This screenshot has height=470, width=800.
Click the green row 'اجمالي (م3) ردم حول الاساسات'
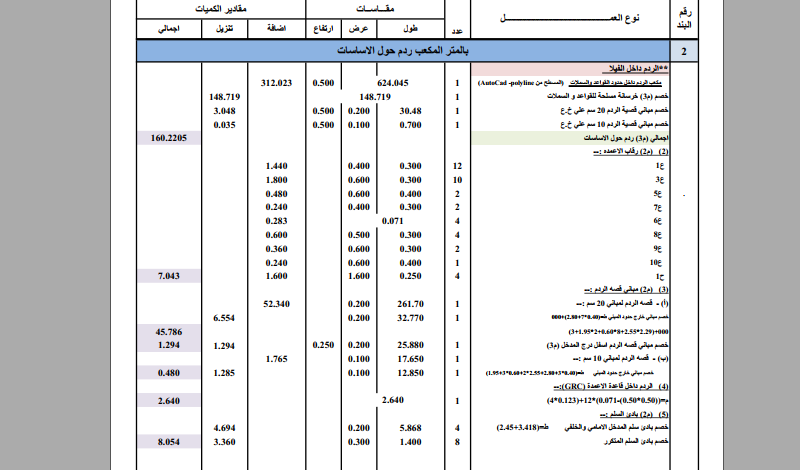pos(570,138)
